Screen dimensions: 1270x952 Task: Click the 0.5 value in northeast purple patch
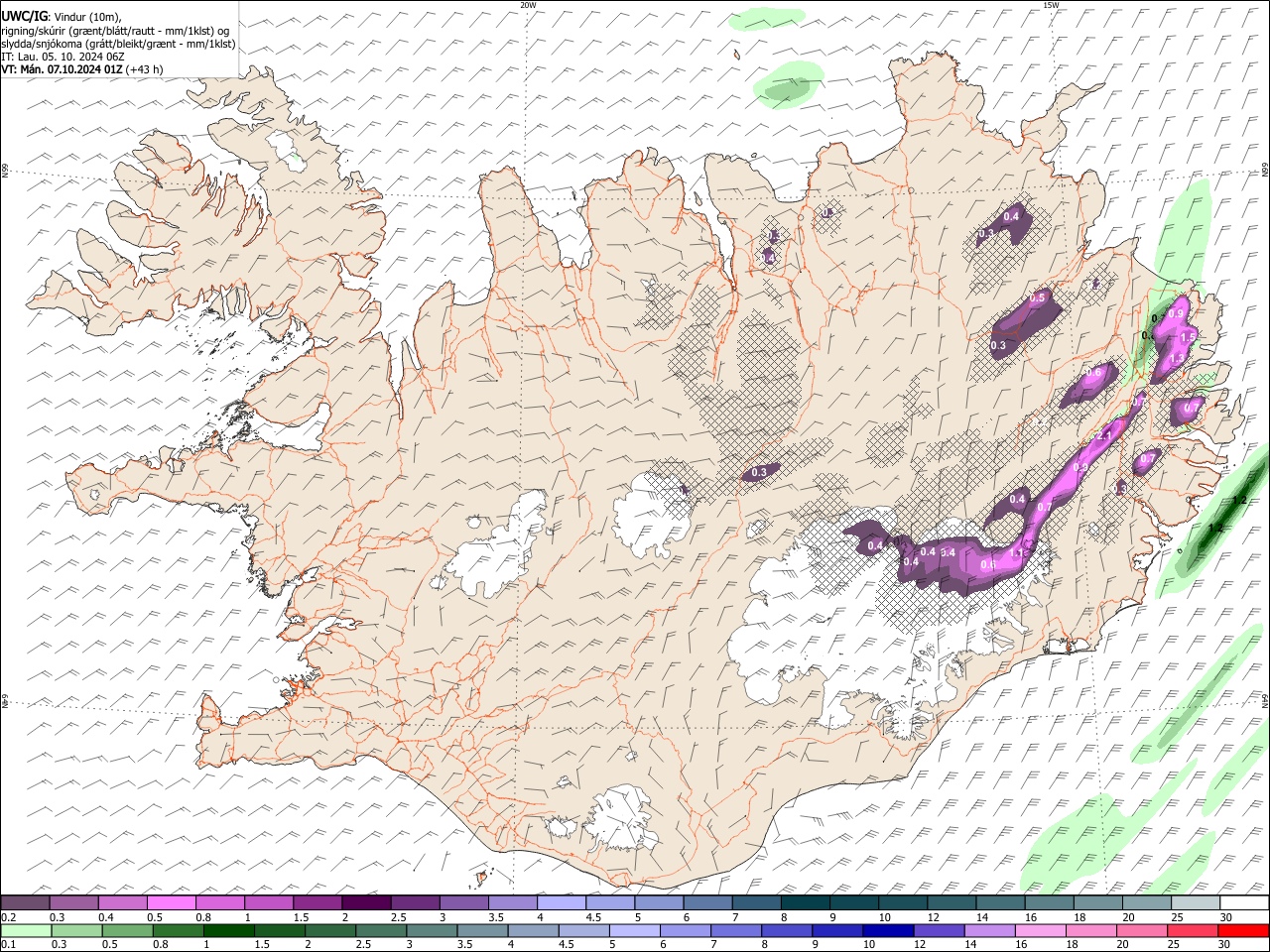(1039, 297)
